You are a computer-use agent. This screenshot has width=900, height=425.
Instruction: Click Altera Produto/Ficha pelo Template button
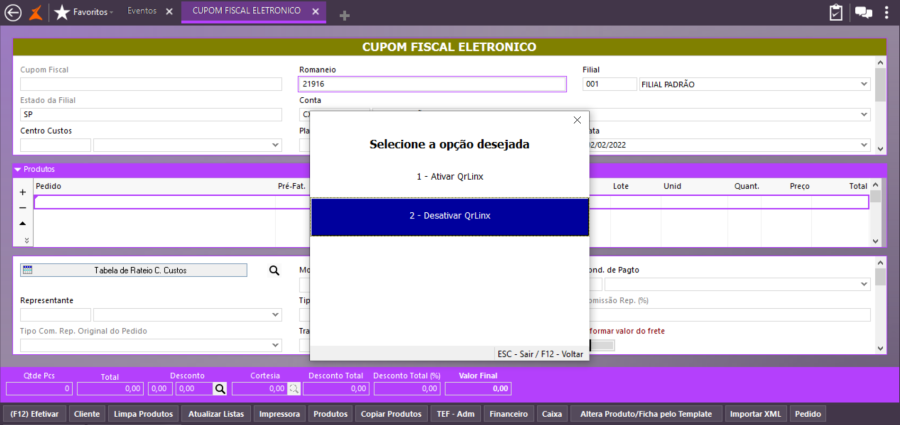646,414
